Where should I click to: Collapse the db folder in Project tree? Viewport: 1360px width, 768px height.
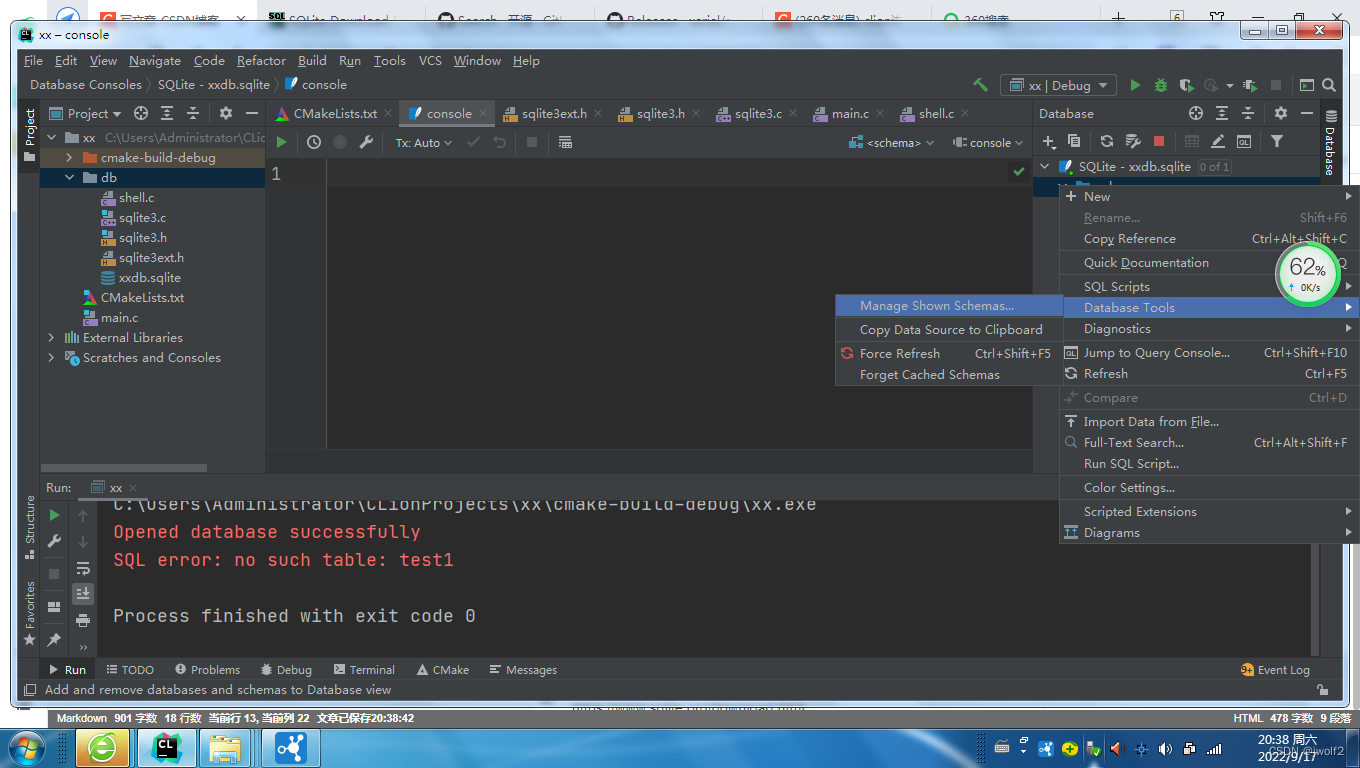click(x=70, y=177)
